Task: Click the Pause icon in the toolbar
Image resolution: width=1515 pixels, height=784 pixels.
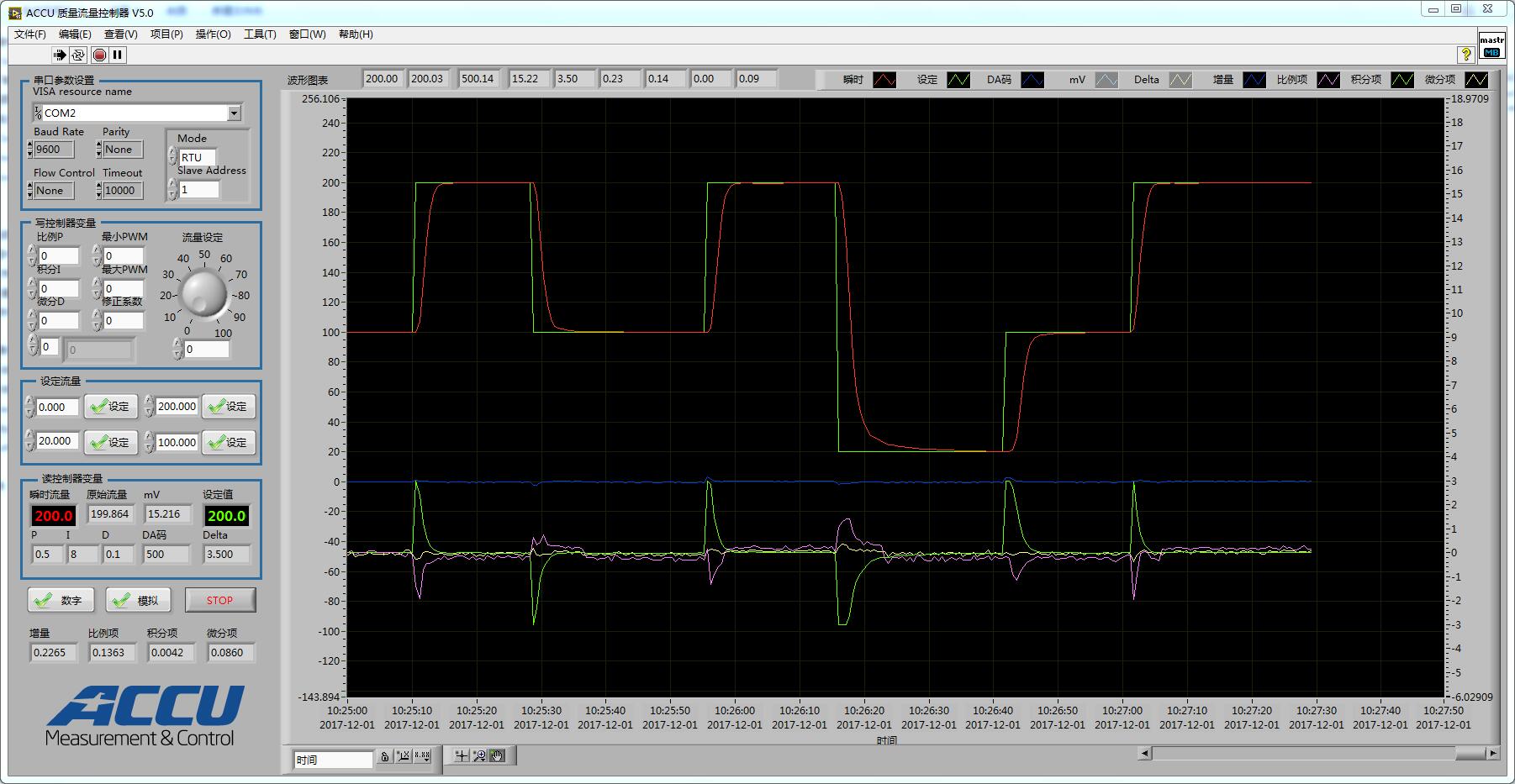Action: 118,55
